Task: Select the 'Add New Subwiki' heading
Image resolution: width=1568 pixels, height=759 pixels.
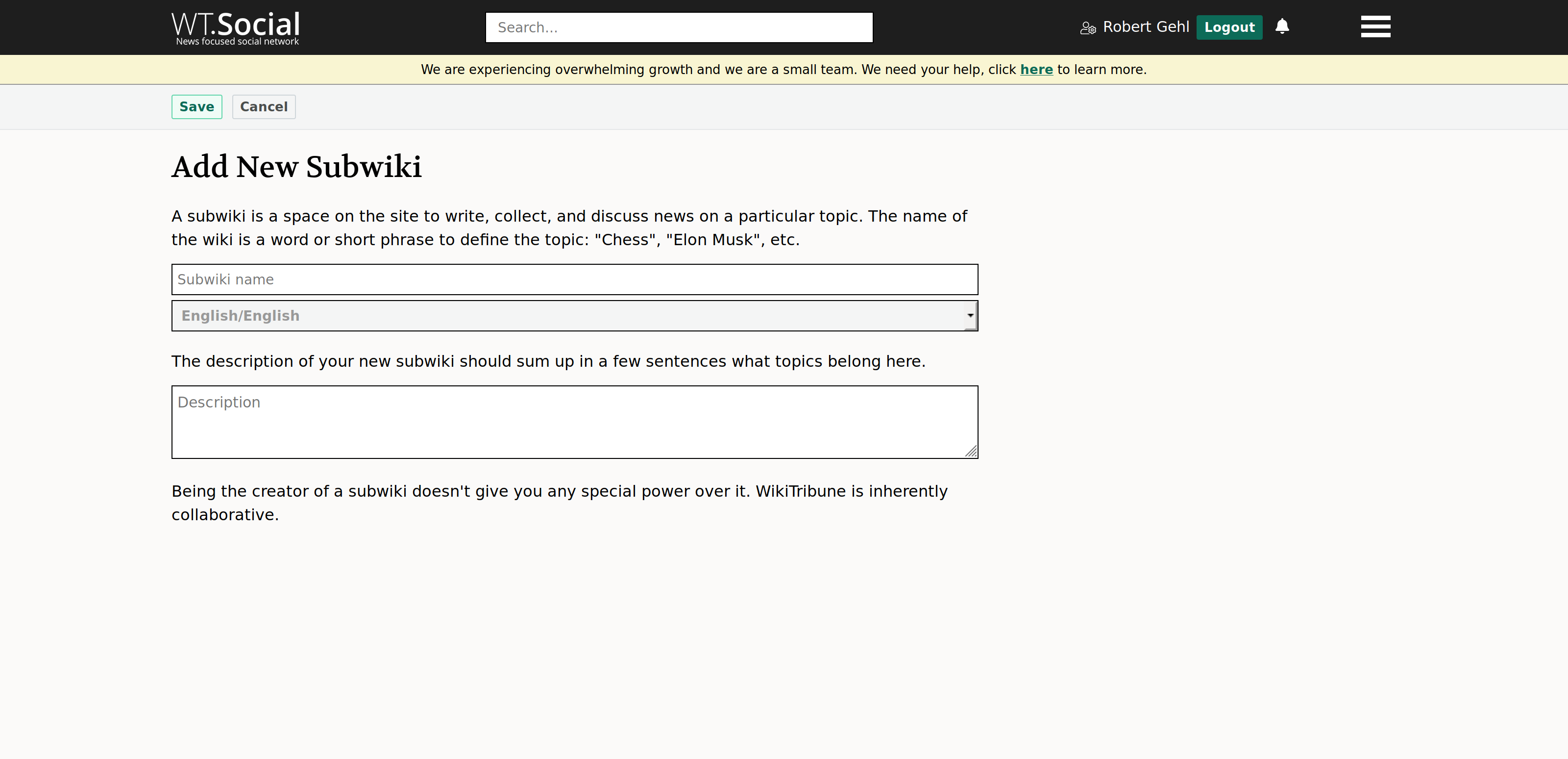Action: [296, 167]
